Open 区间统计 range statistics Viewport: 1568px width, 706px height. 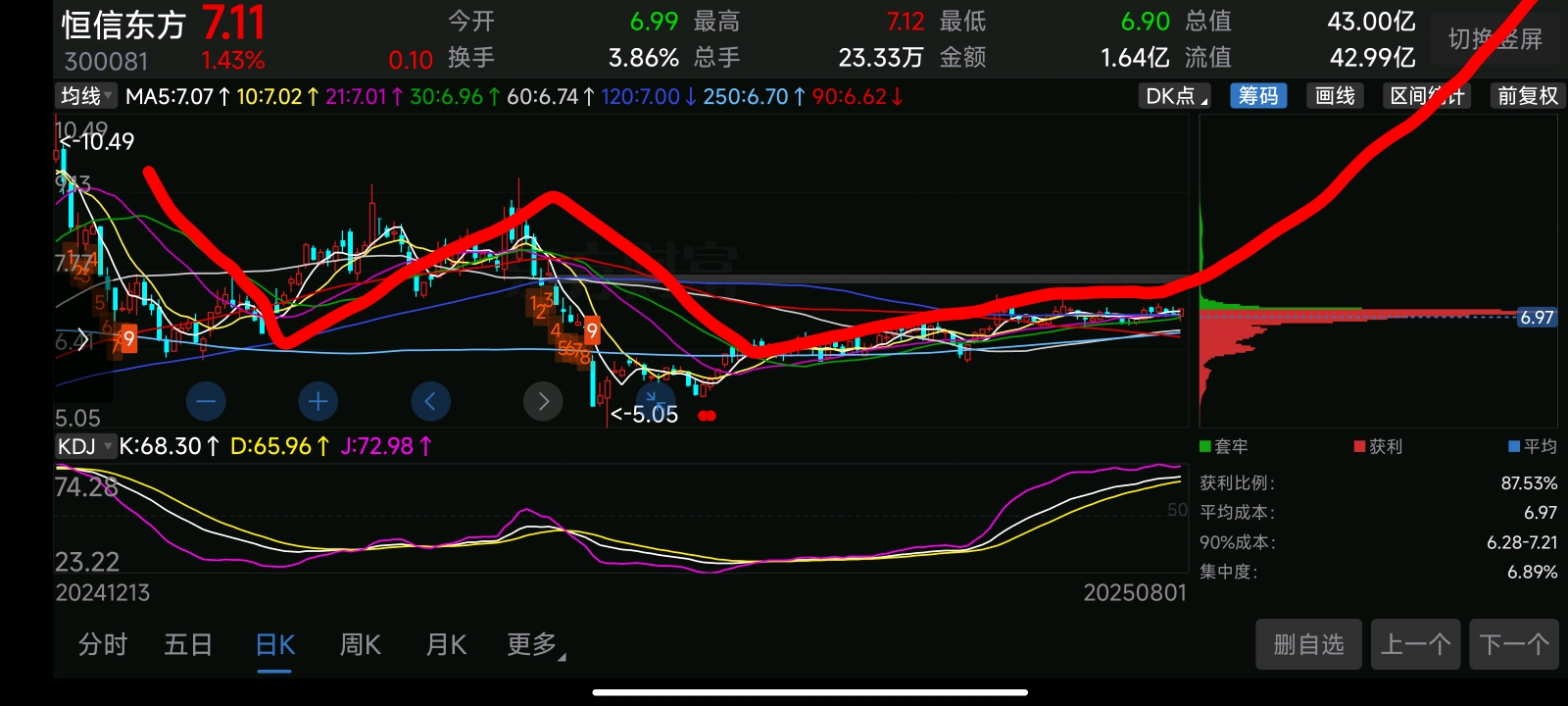[1427, 96]
